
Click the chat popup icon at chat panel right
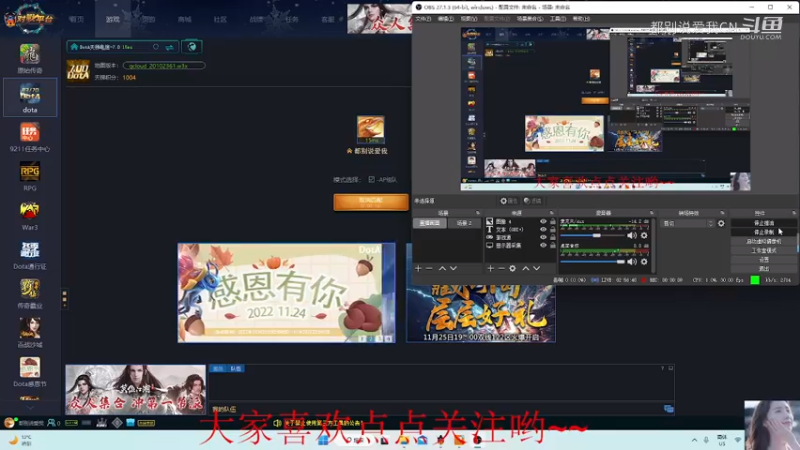pos(668,409)
